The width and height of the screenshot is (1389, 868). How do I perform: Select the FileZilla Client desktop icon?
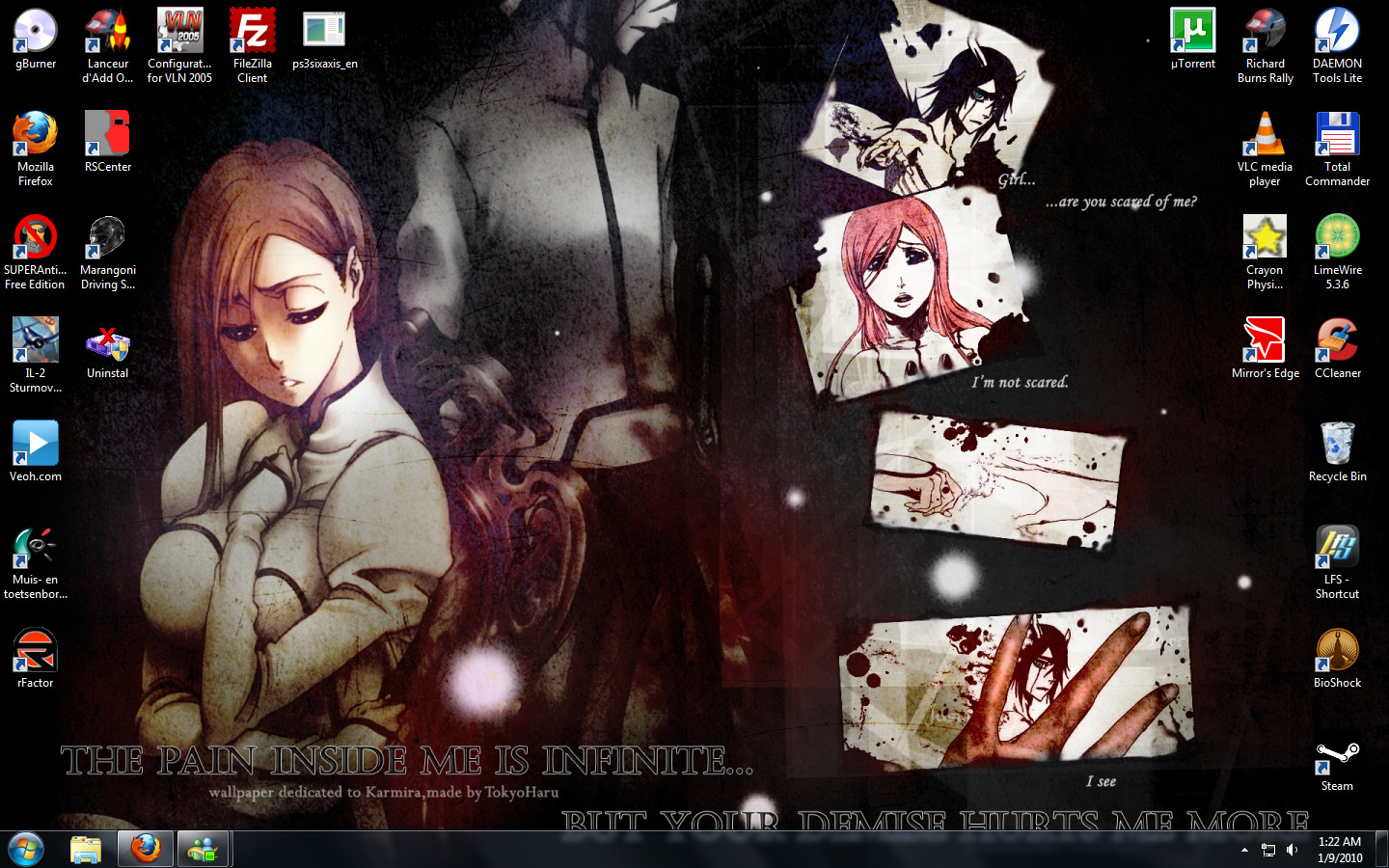253,45
